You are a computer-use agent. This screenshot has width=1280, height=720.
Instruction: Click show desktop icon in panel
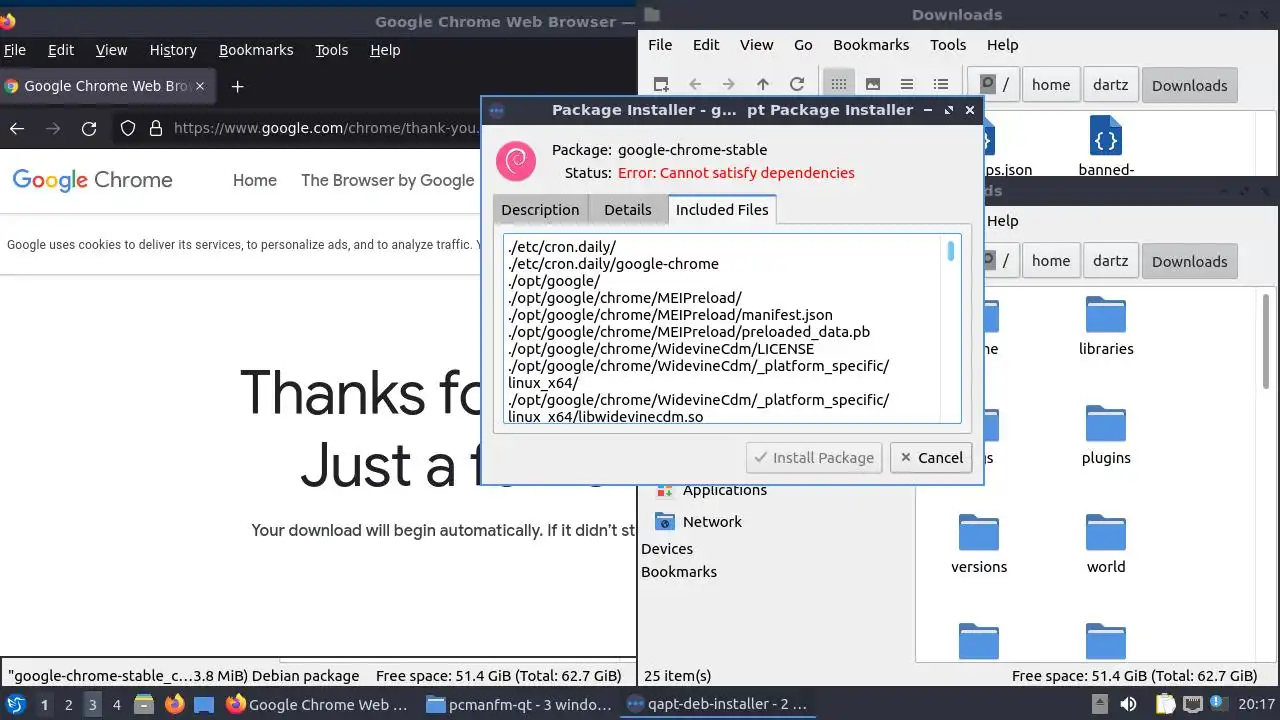[x=204, y=704]
